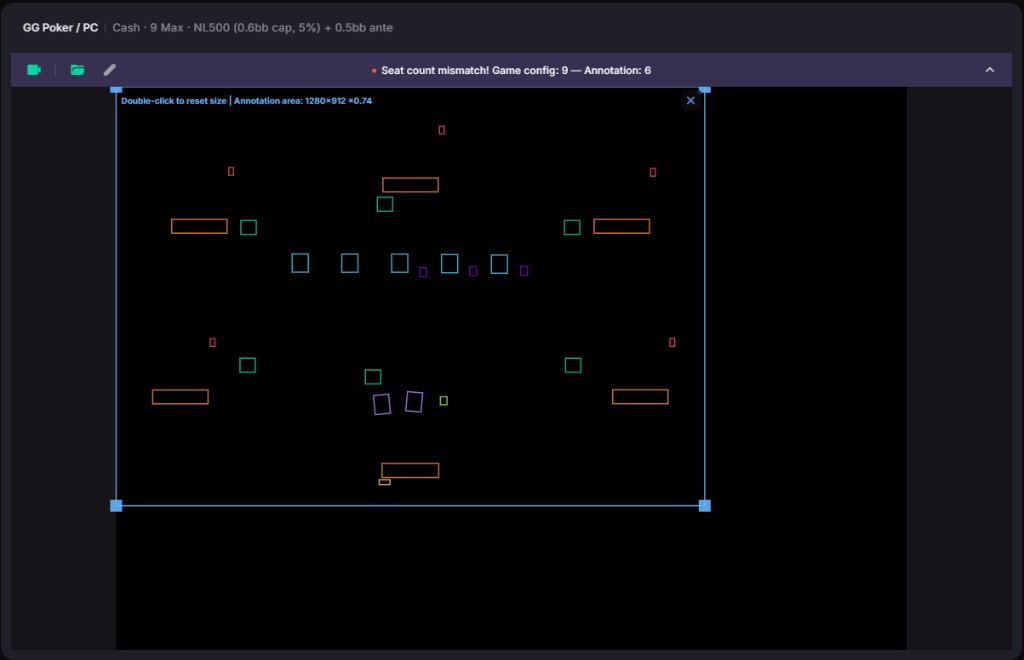Click the small yellow box under the bottom name box
The image size is (1024, 660).
point(385,482)
